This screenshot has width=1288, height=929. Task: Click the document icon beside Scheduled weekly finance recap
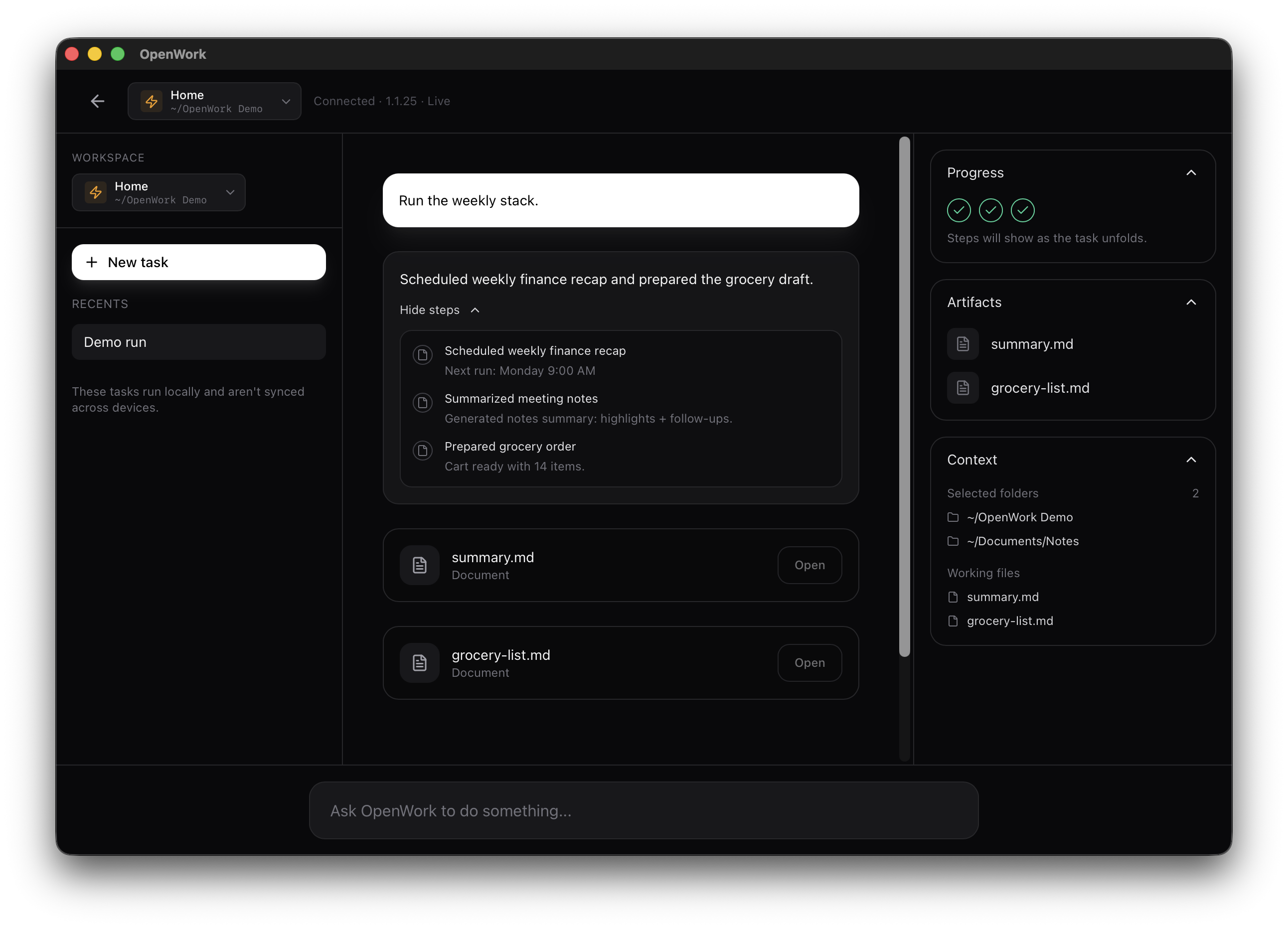[423, 355]
